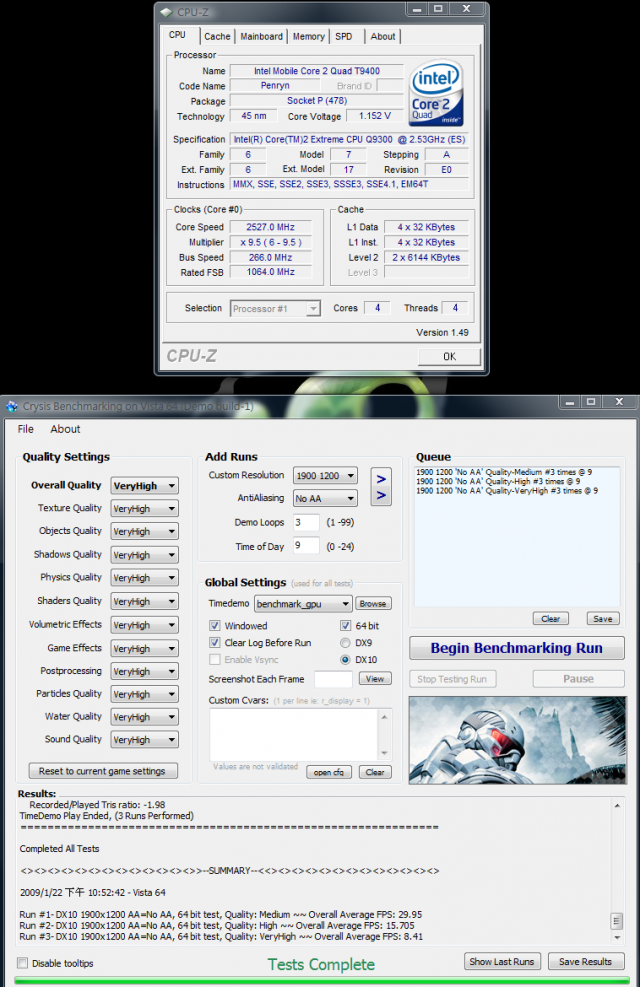640x988 pixels.
Task: Switch to the SPD tab in CPU-Z
Action: [x=344, y=37]
